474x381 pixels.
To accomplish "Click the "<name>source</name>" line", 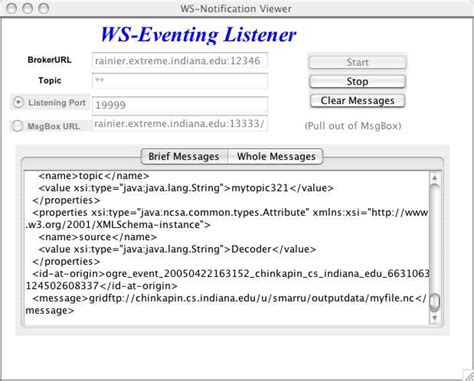I will tap(97, 237).
